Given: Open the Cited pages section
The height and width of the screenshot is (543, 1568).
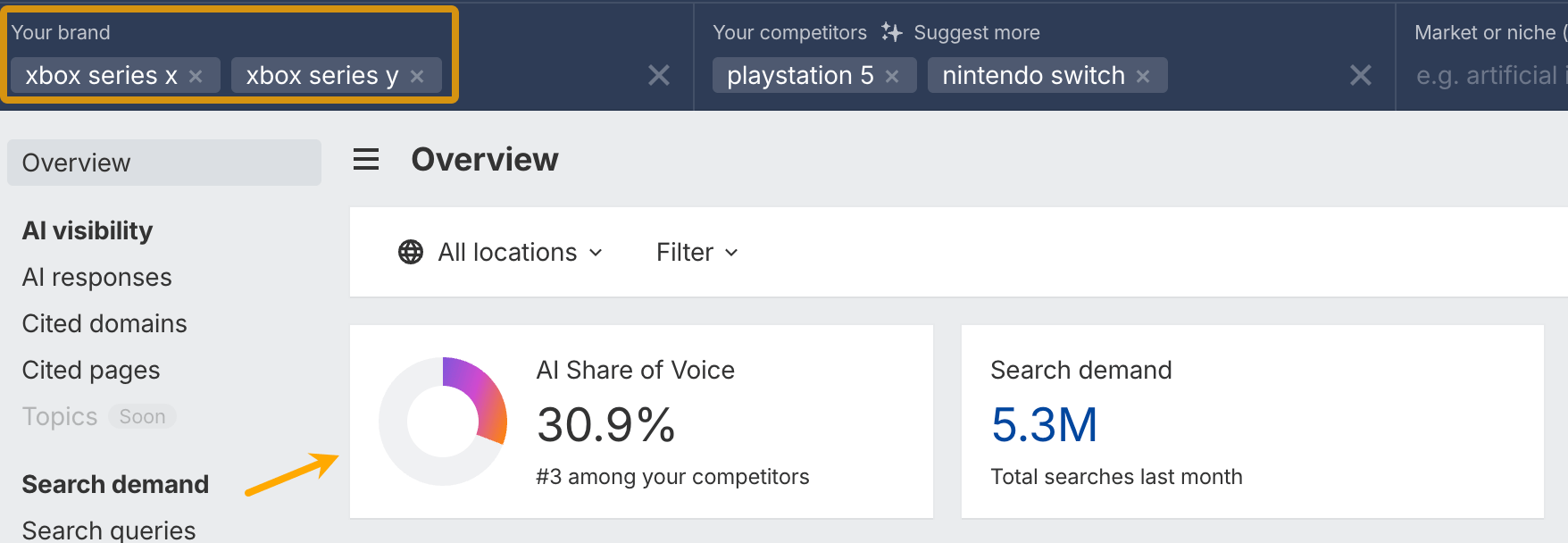Looking at the screenshot, I should (91, 371).
